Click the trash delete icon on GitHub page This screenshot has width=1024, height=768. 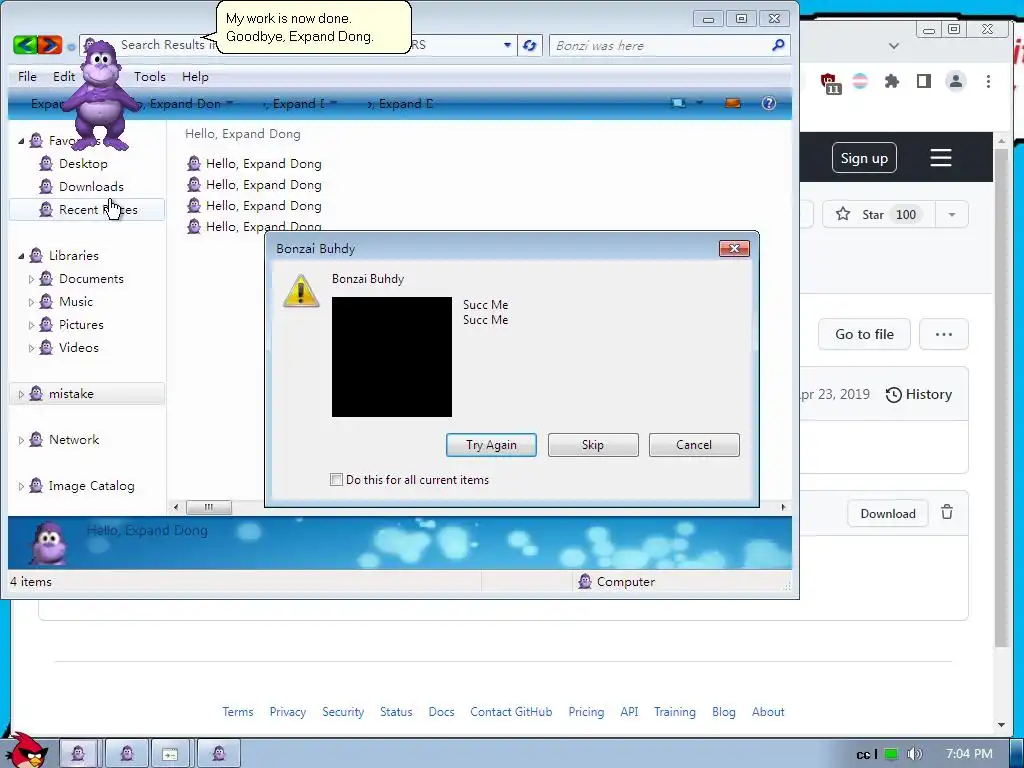click(x=947, y=513)
